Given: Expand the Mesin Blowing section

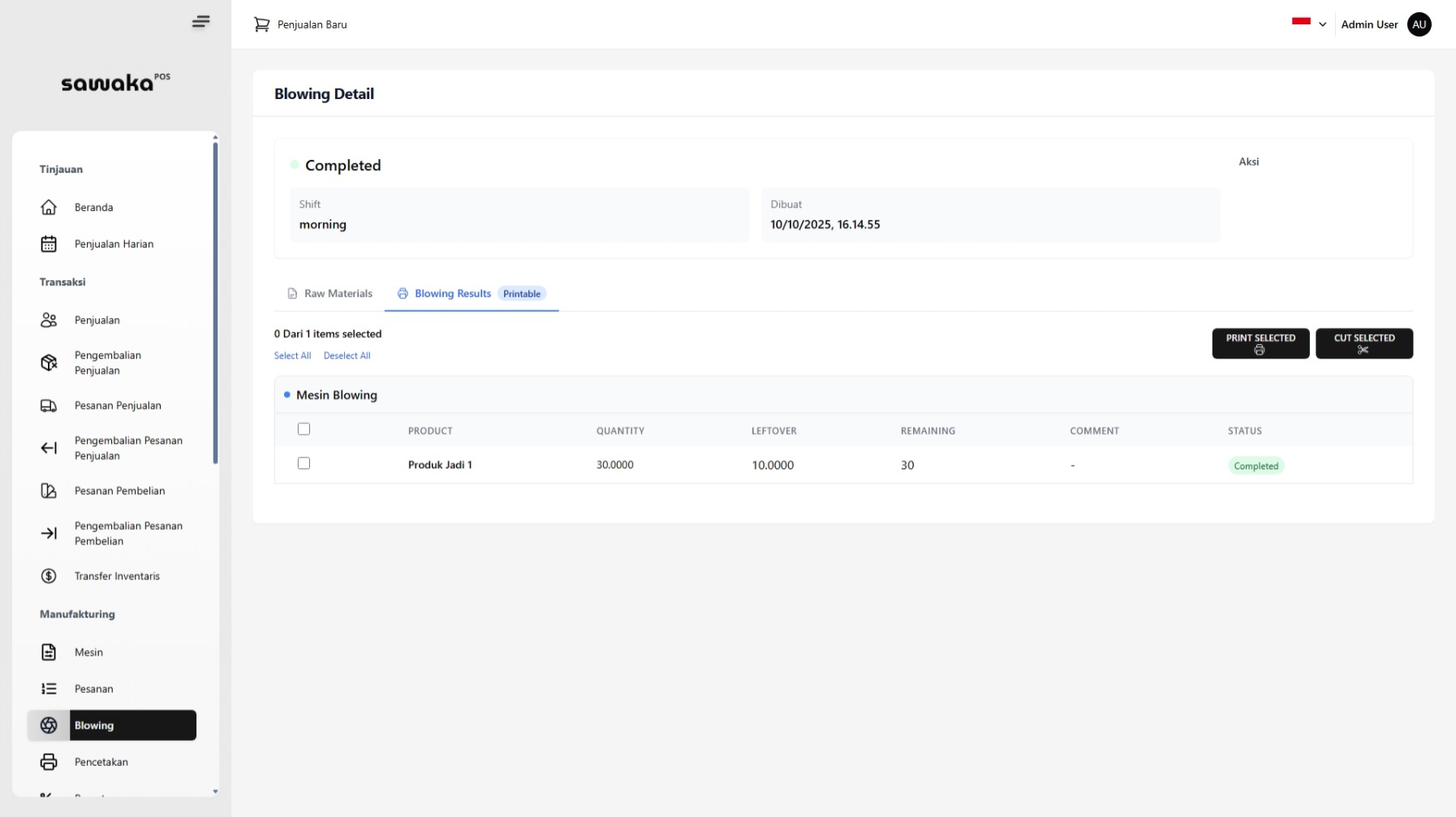Looking at the screenshot, I should [x=336, y=395].
